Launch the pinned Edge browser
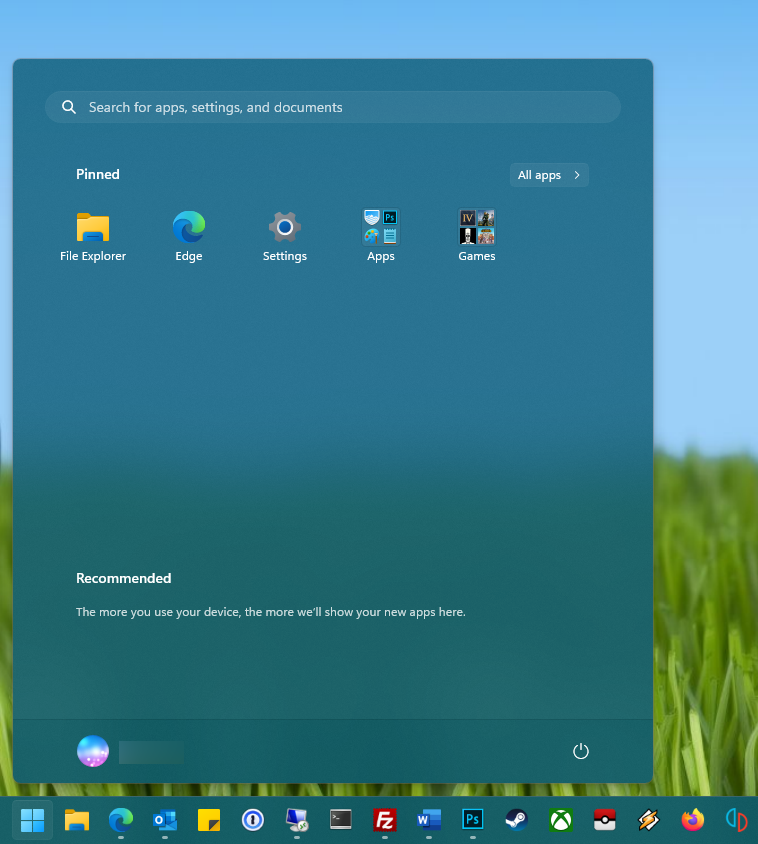 tap(188, 236)
